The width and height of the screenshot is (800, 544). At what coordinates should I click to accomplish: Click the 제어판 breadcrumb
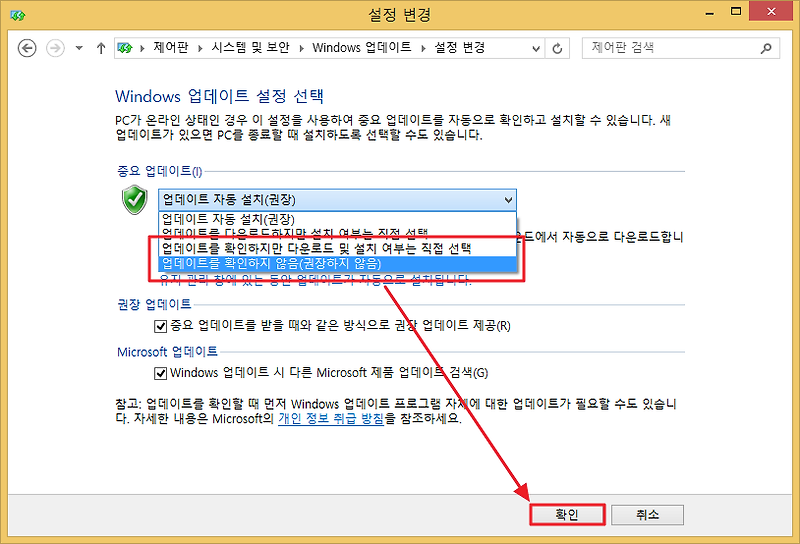click(x=170, y=48)
